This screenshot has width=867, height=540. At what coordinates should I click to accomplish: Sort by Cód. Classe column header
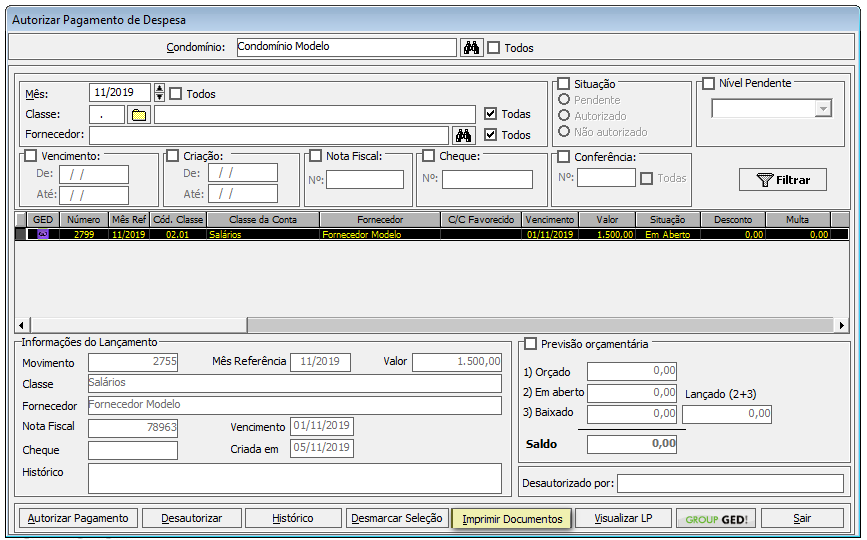pyautogui.click(x=178, y=219)
